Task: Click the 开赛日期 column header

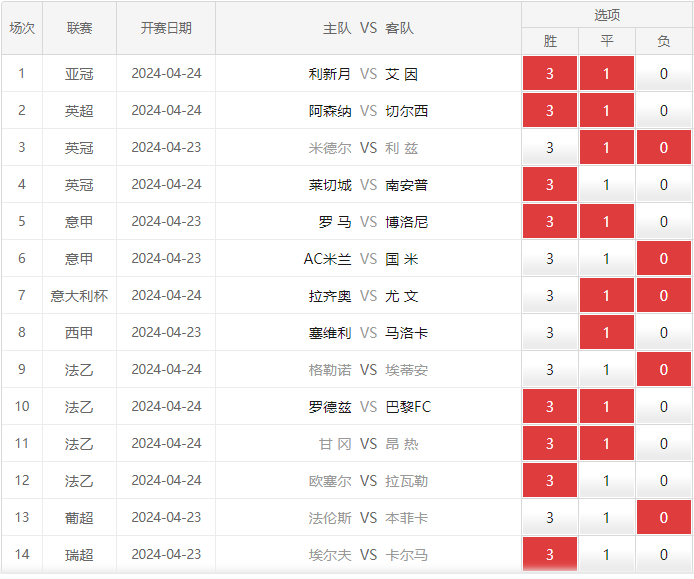Action: [x=166, y=28]
